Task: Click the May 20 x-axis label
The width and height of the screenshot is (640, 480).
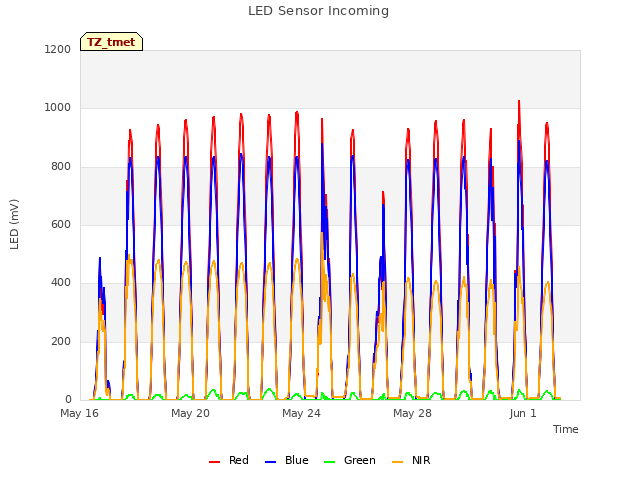Action: tap(190, 413)
